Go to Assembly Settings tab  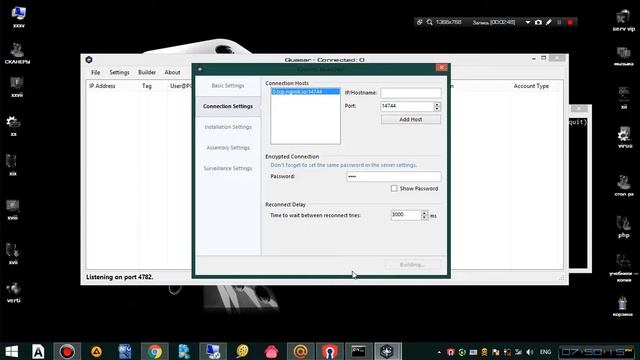pos(228,148)
